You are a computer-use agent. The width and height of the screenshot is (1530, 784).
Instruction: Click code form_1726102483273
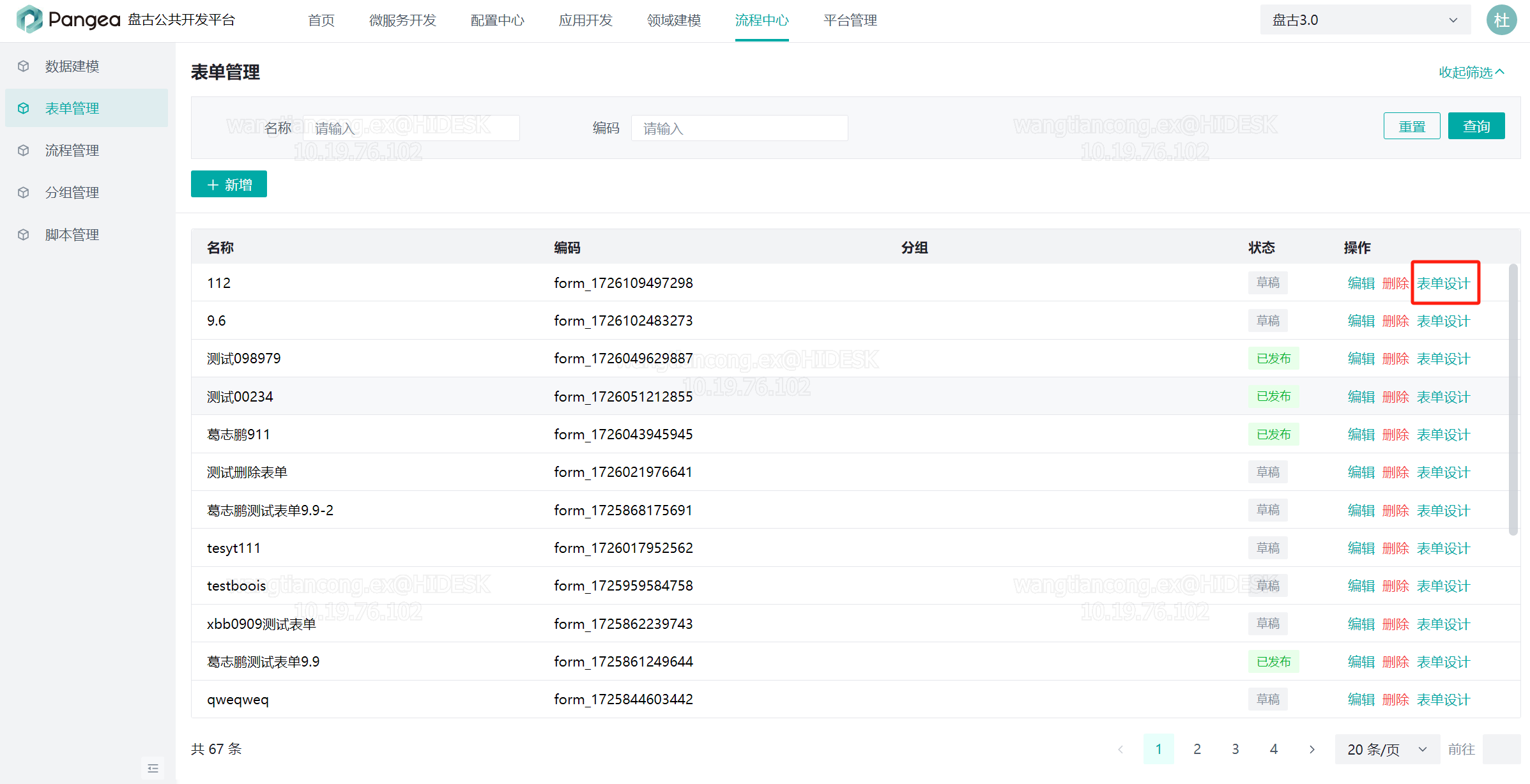(623, 321)
